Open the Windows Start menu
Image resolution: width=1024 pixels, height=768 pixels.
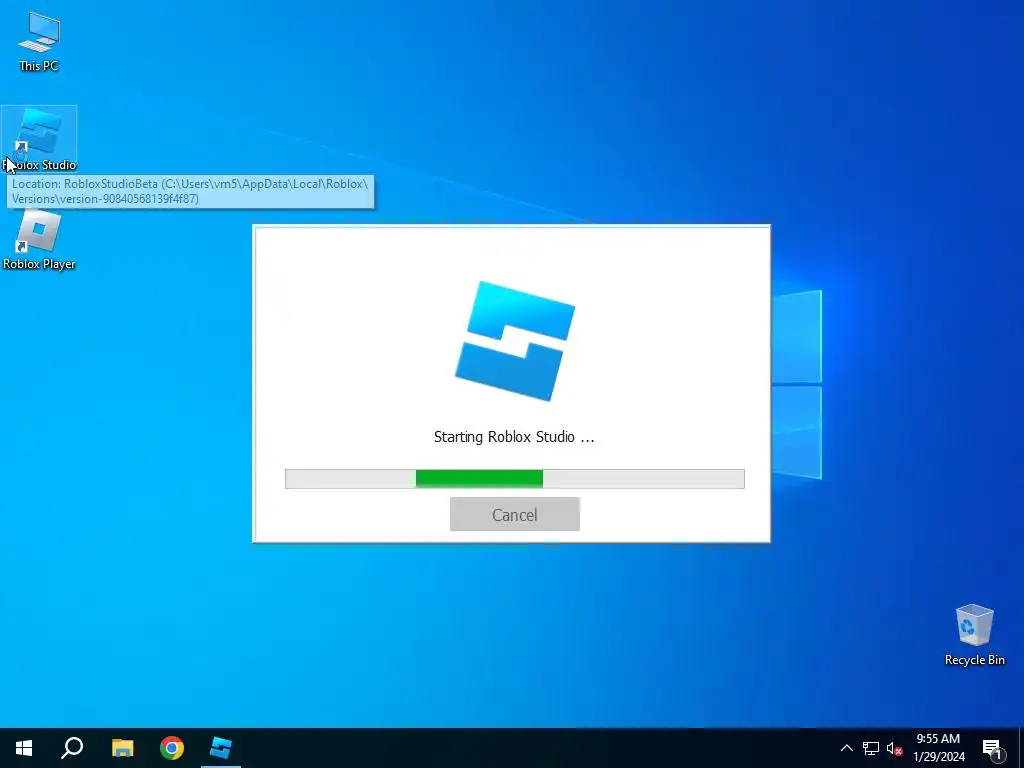point(24,748)
